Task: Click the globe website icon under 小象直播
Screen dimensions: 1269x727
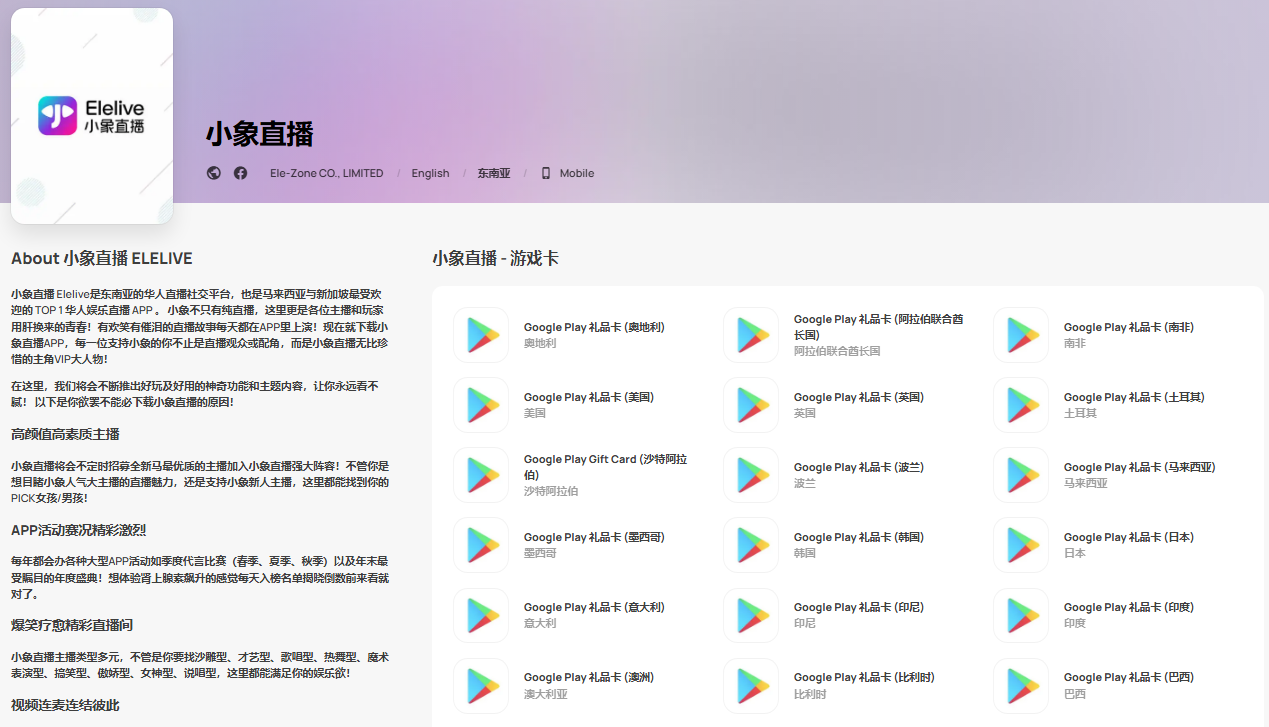Action: (x=213, y=173)
